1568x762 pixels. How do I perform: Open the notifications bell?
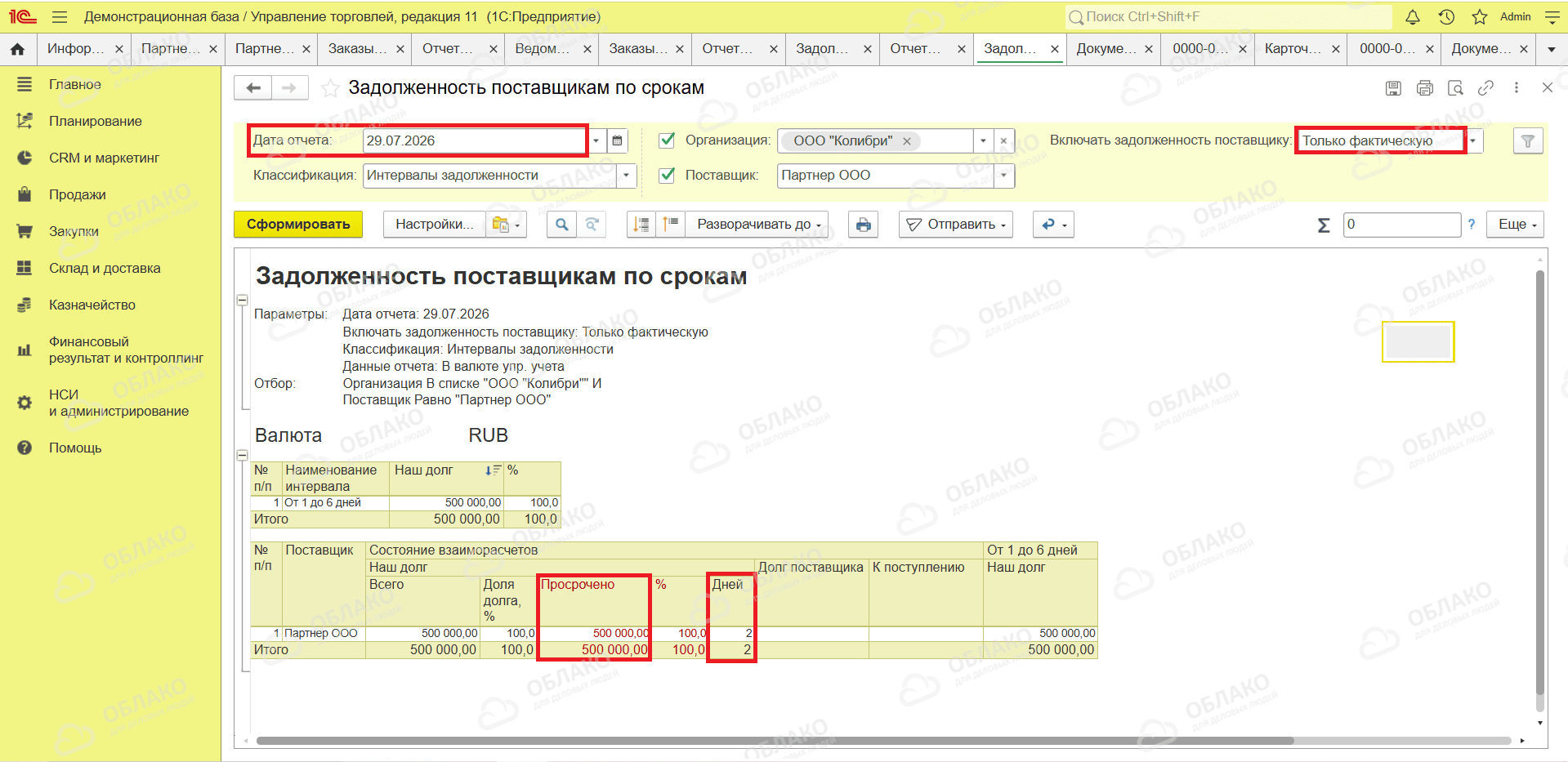1413,17
